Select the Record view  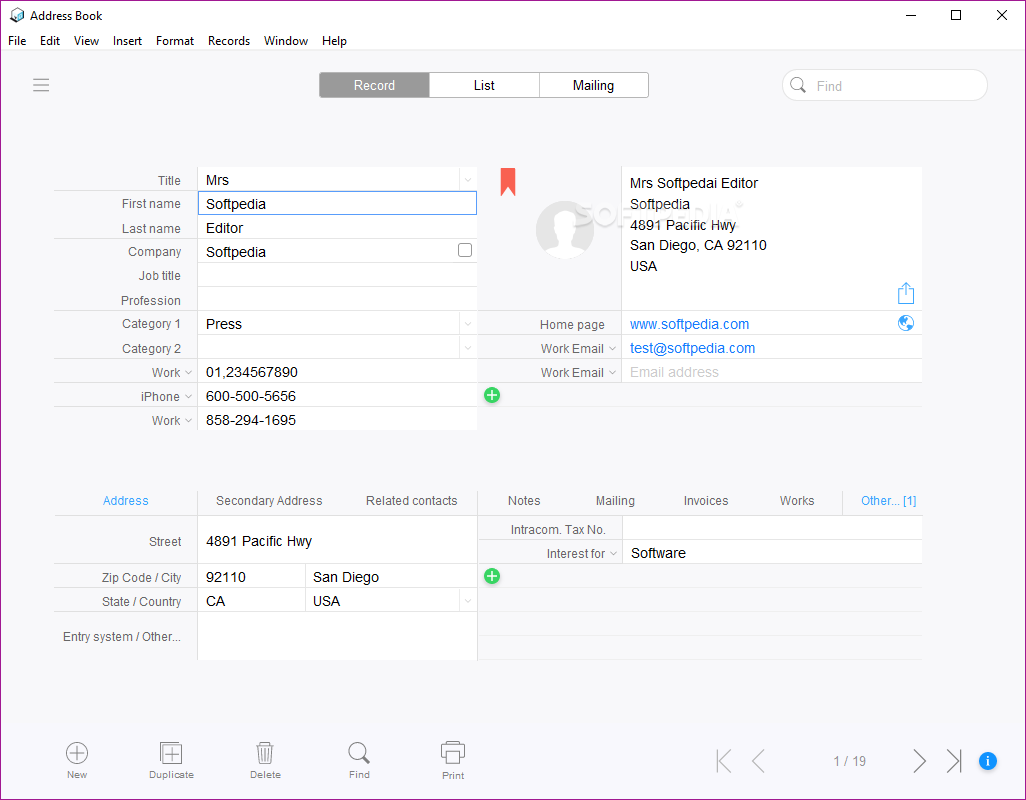pyautogui.click(x=374, y=85)
